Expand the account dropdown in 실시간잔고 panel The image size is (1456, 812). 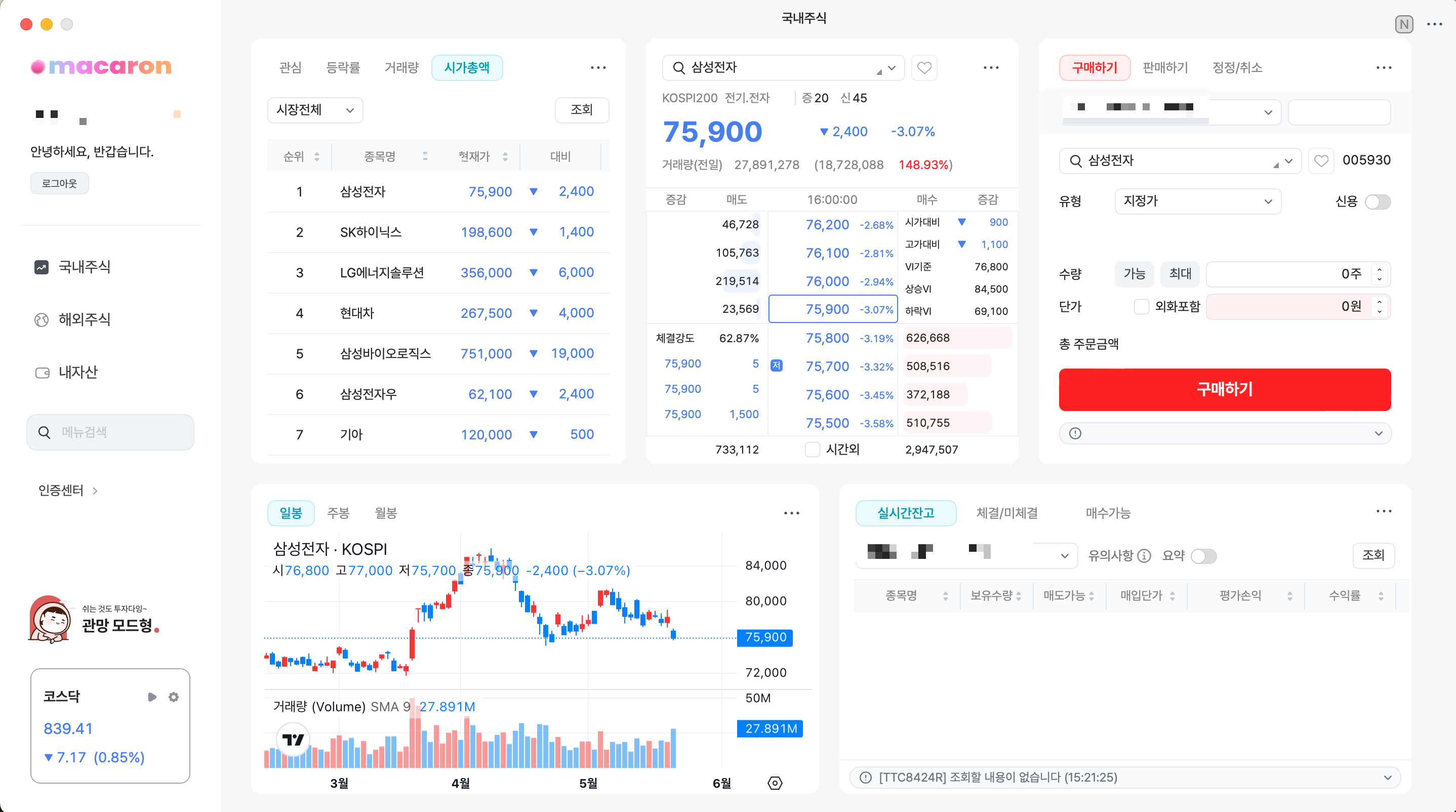coord(1064,556)
